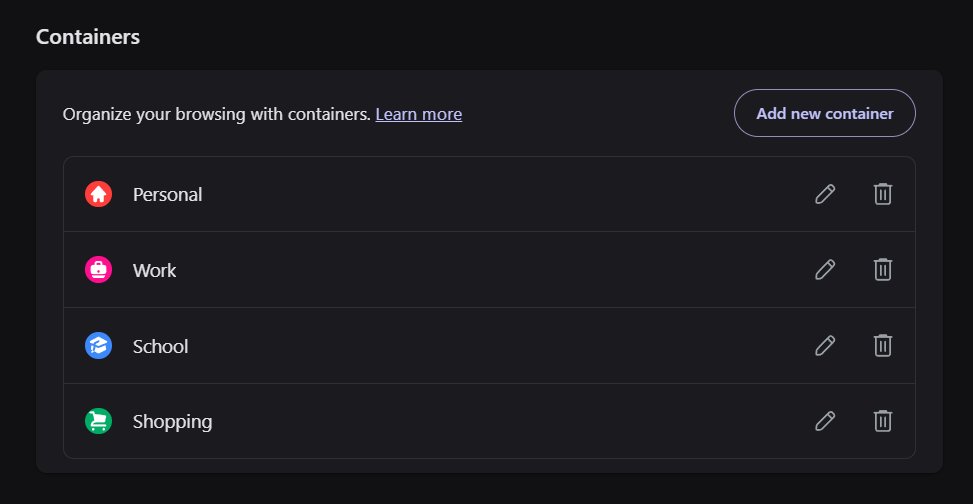Select the School container name label
Image resolution: width=973 pixels, height=504 pixels.
click(x=160, y=346)
